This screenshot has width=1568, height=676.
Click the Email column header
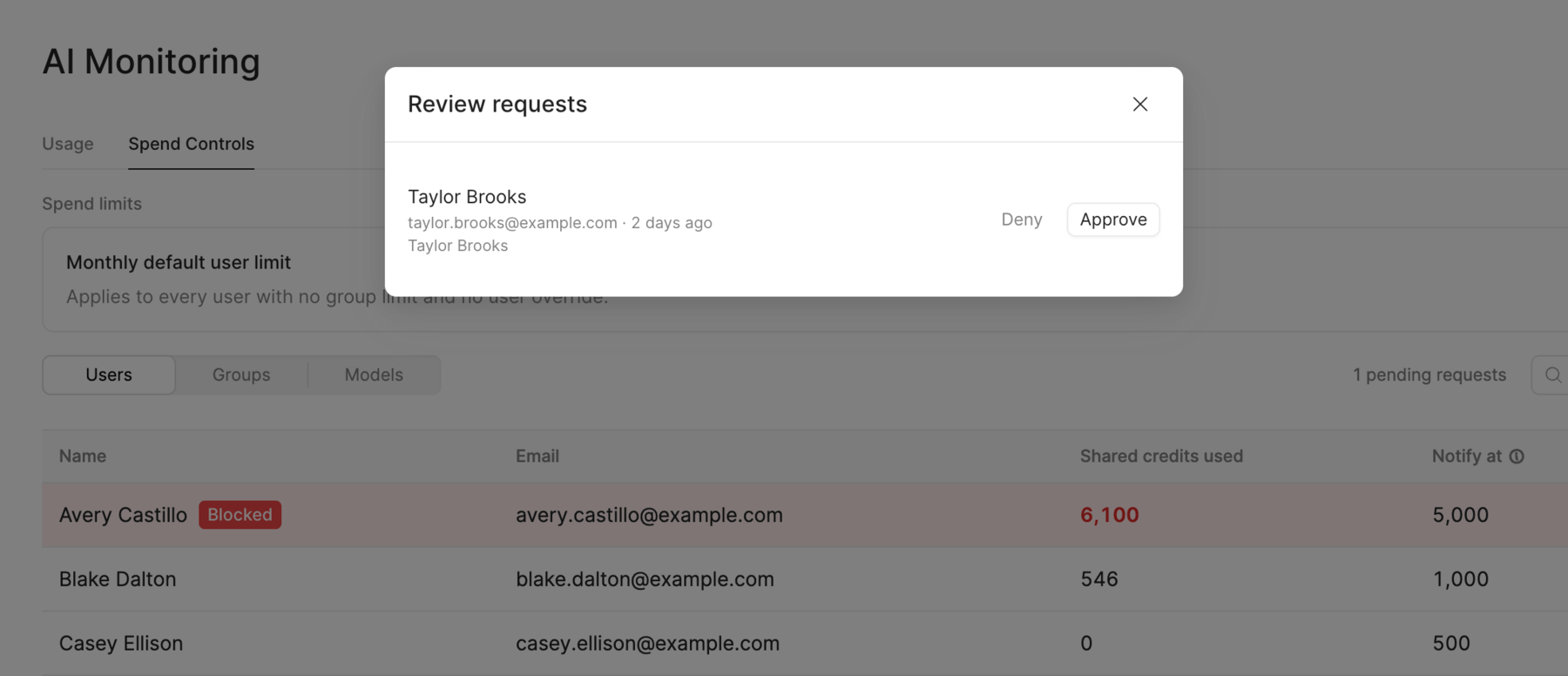(x=537, y=456)
